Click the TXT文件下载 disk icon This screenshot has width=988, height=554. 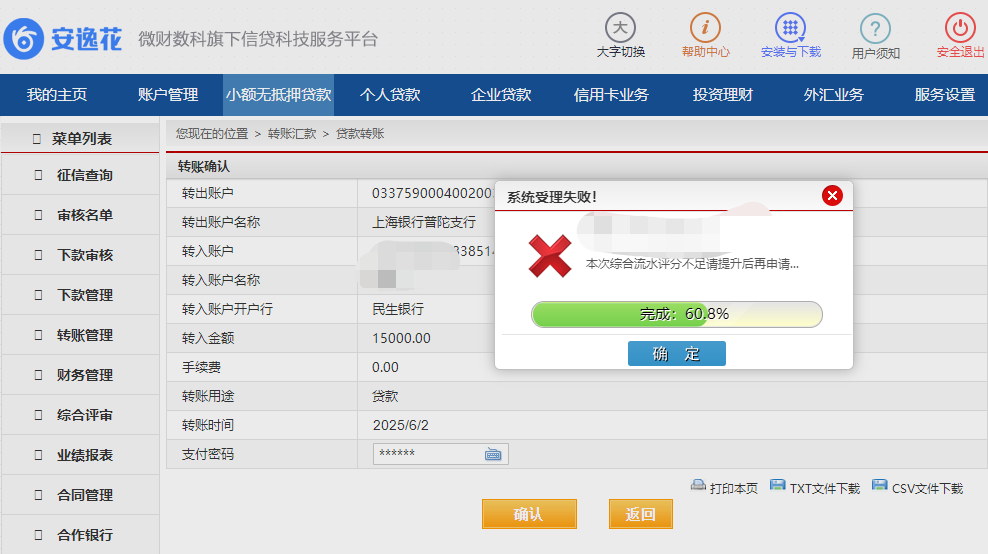point(778,485)
